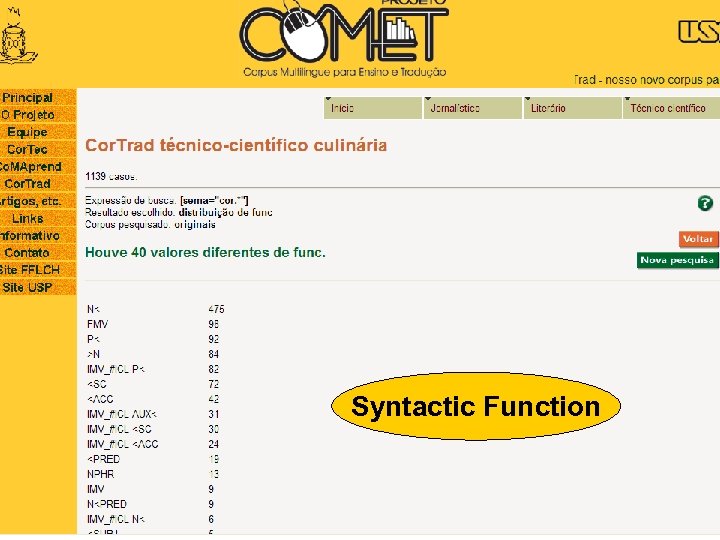Click the N<PRED function row label
720x540 pixels.
coord(107,504)
